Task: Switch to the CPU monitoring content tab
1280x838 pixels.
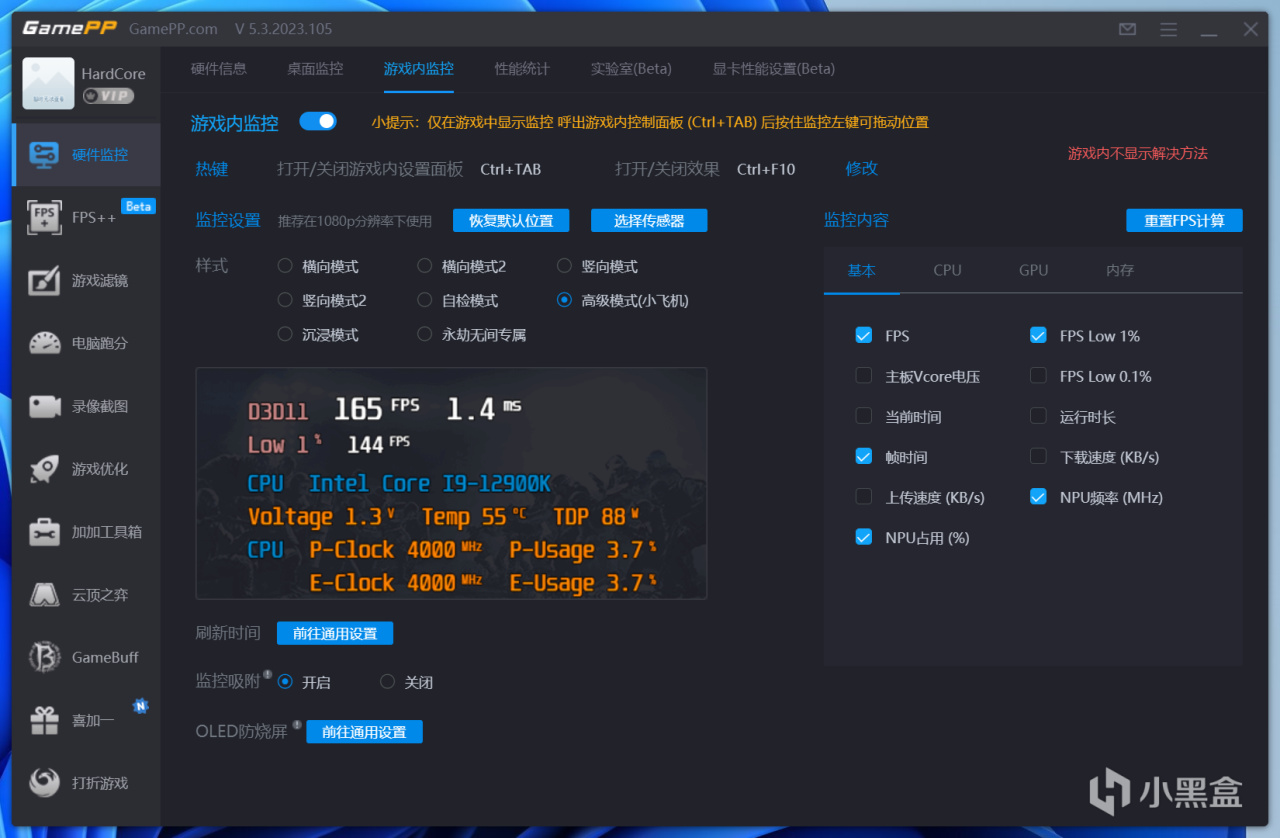Action: tap(948, 270)
